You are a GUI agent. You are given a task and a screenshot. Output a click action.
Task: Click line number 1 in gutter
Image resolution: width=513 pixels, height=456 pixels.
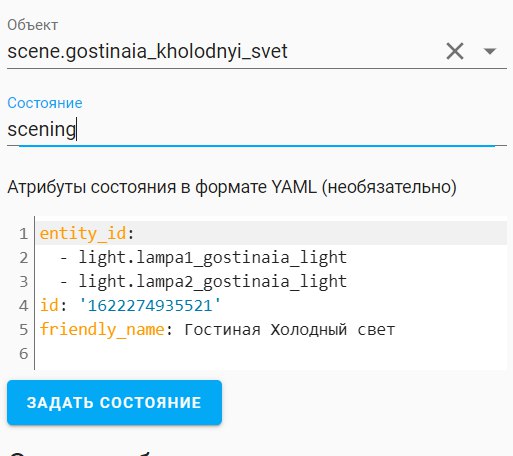(23, 234)
